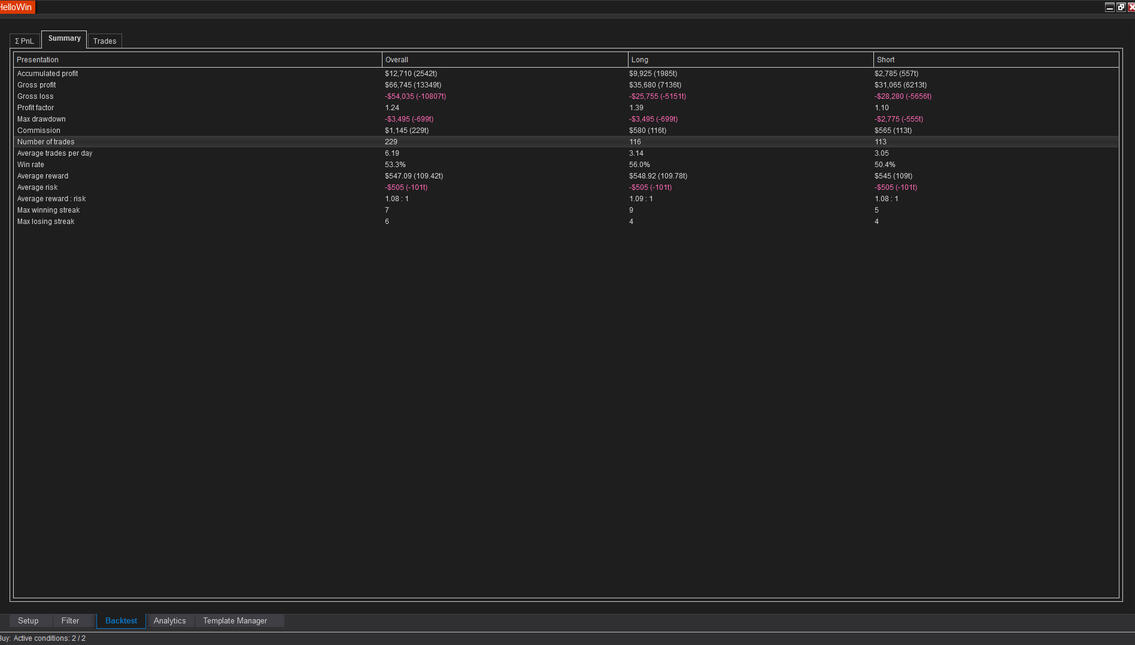Select the Max drawdown row
Viewport: 1135px width, 645px height.
pyautogui.click(x=41, y=119)
